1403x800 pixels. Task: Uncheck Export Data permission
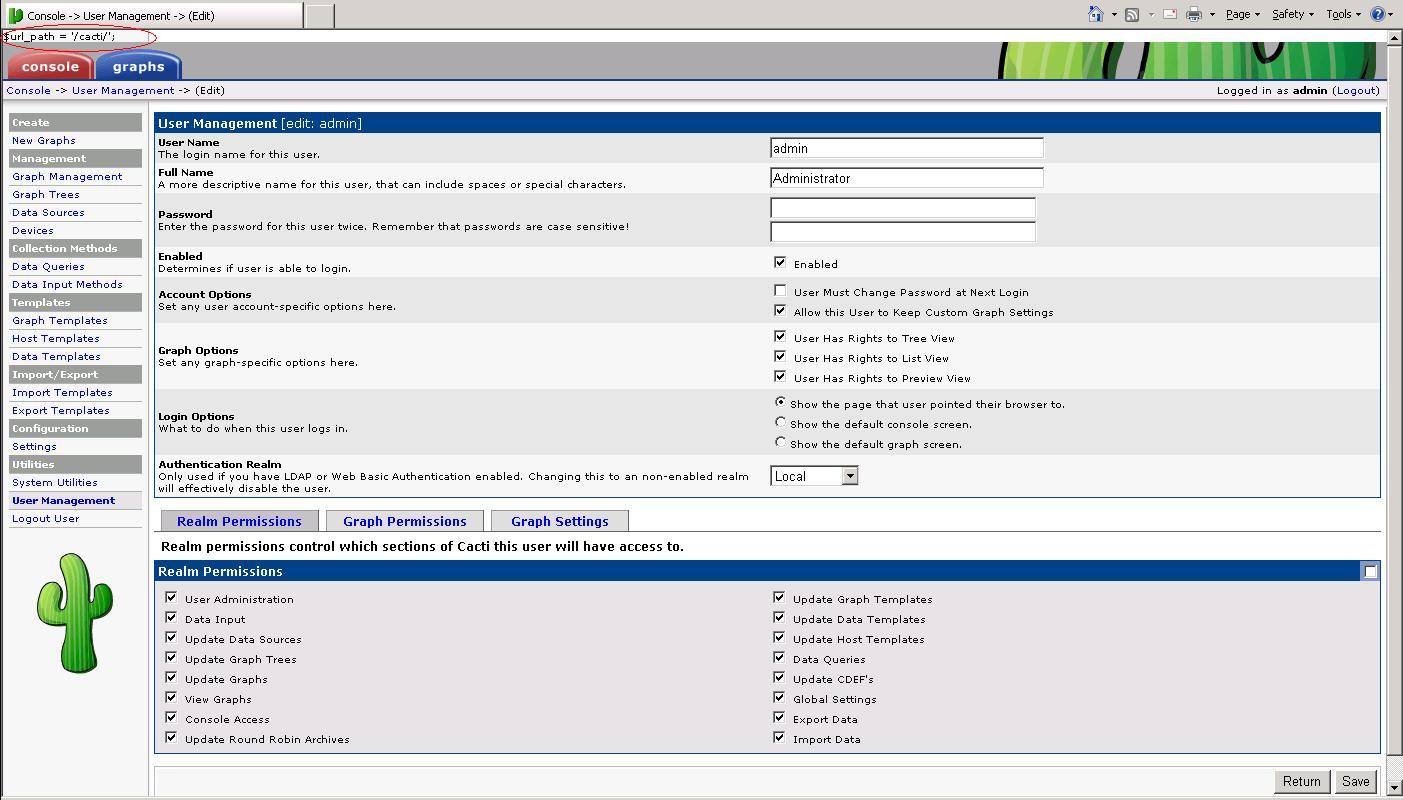coord(779,717)
